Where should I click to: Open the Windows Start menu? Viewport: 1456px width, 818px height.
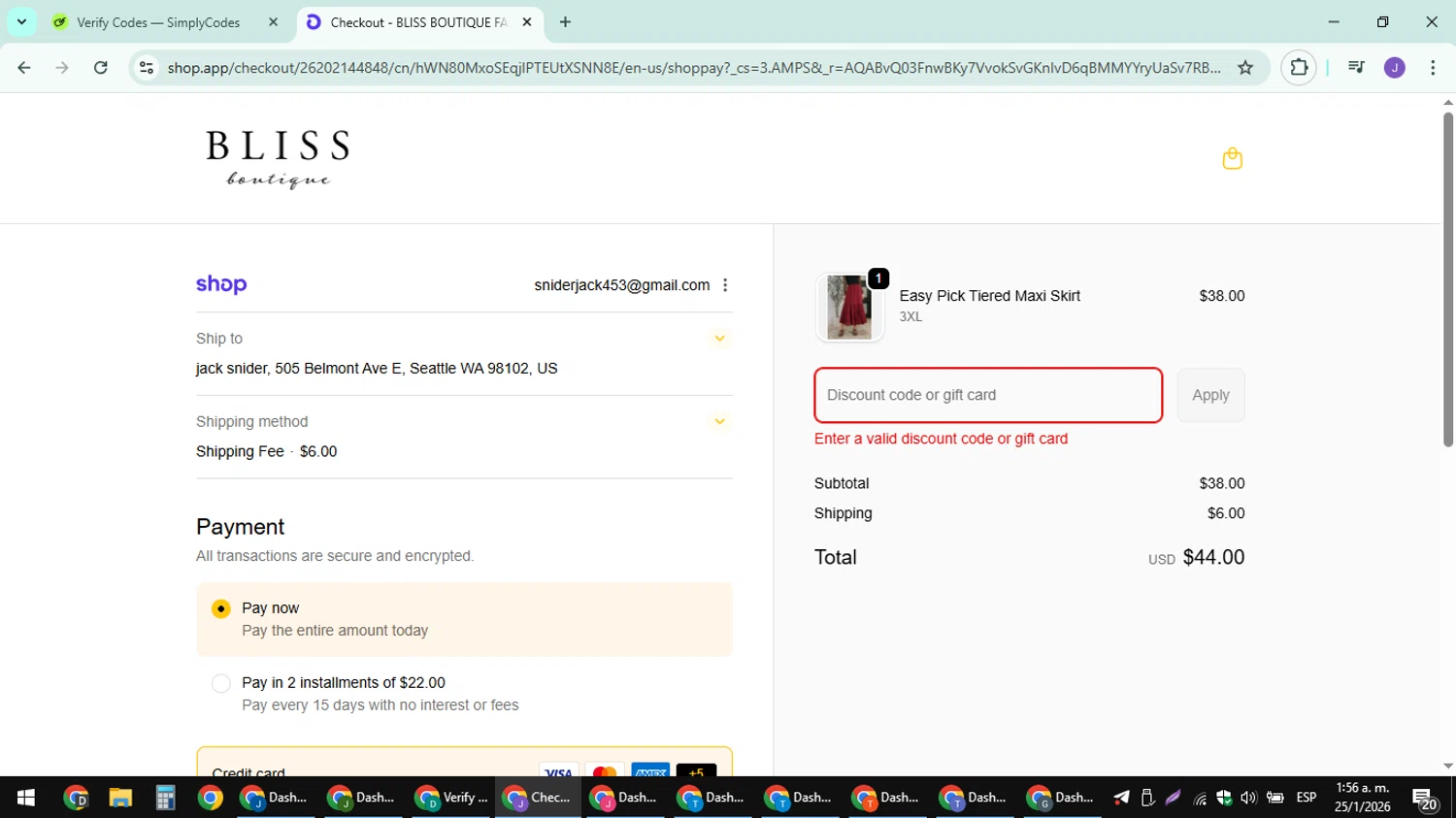[26, 798]
